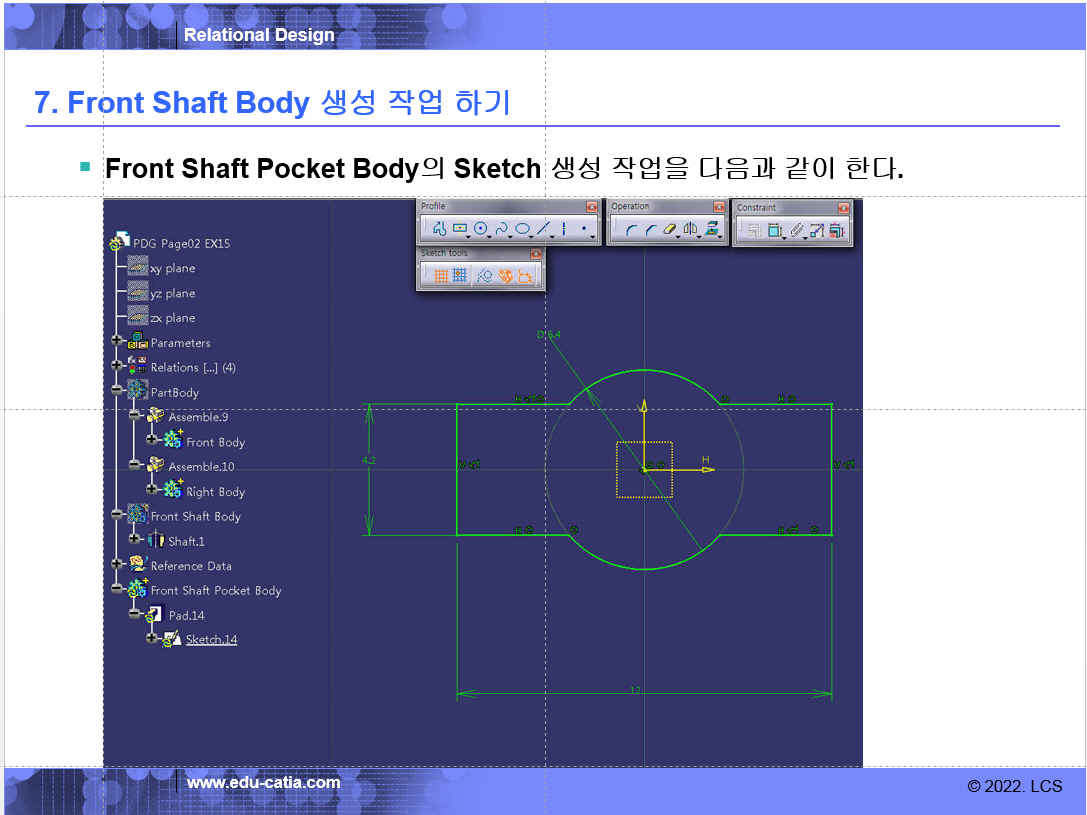The height and width of the screenshot is (815, 1087).
Task: Toggle Snap to Point option
Action: 460,277
